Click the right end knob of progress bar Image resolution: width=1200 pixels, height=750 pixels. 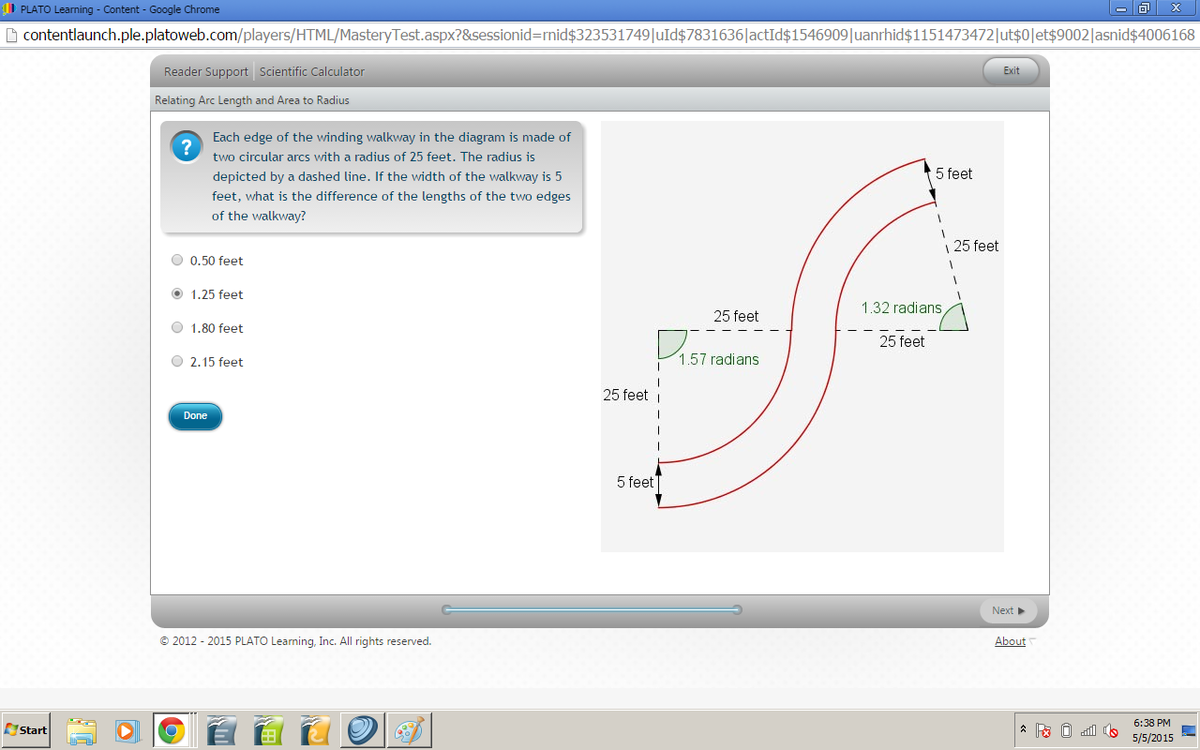coord(737,608)
